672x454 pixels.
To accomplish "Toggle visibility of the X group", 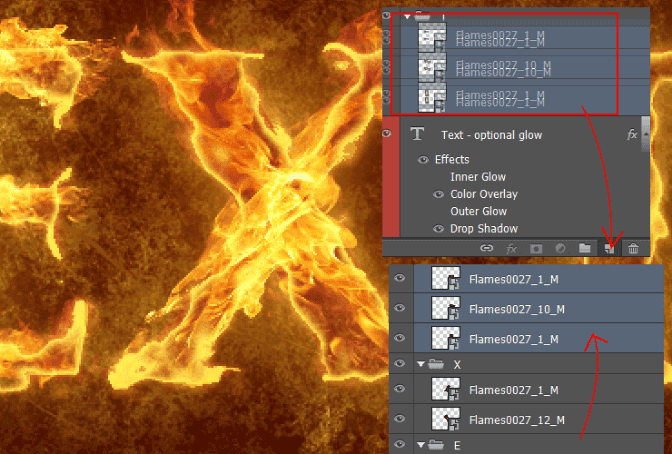I will [399, 365].
